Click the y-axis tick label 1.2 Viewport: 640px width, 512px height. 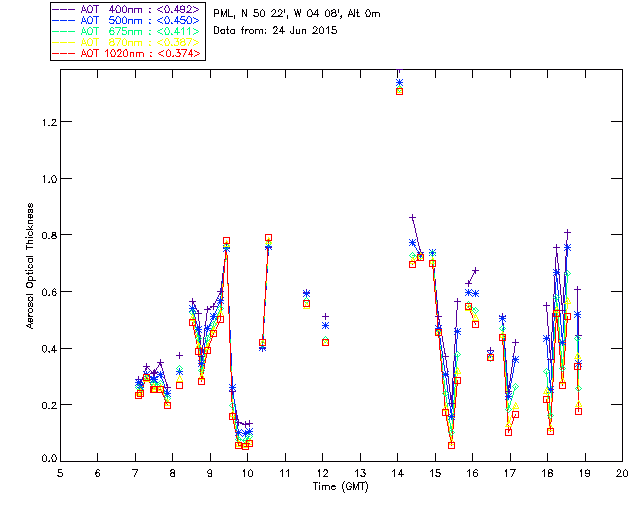[x=42, y=122]
